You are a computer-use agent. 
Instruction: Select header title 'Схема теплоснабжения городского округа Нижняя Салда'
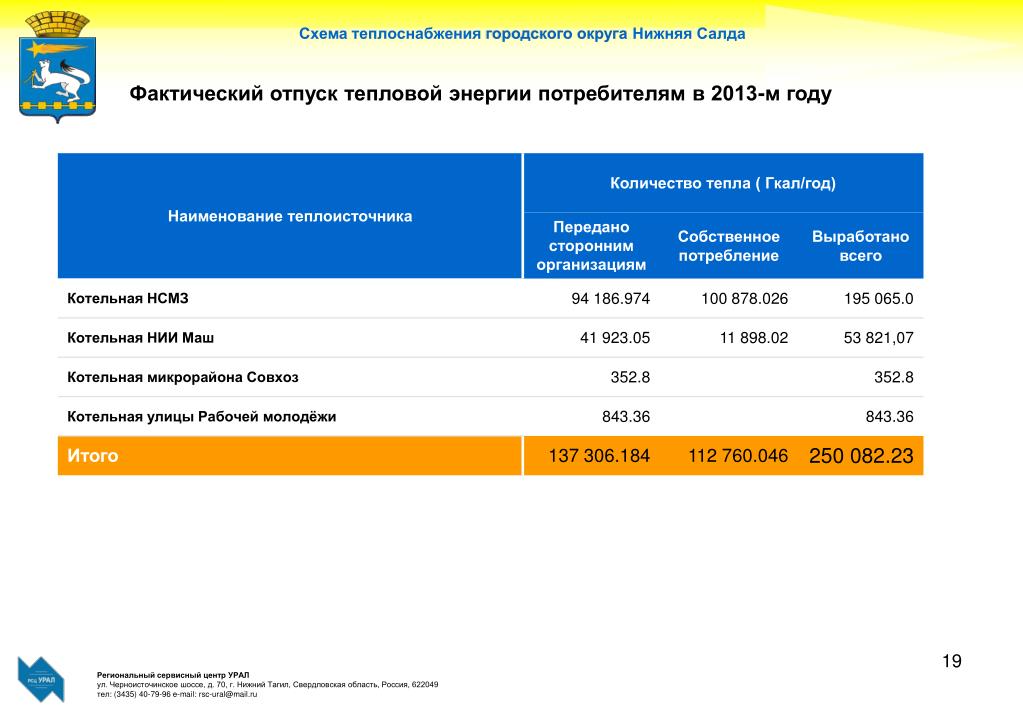click(522, 34)
